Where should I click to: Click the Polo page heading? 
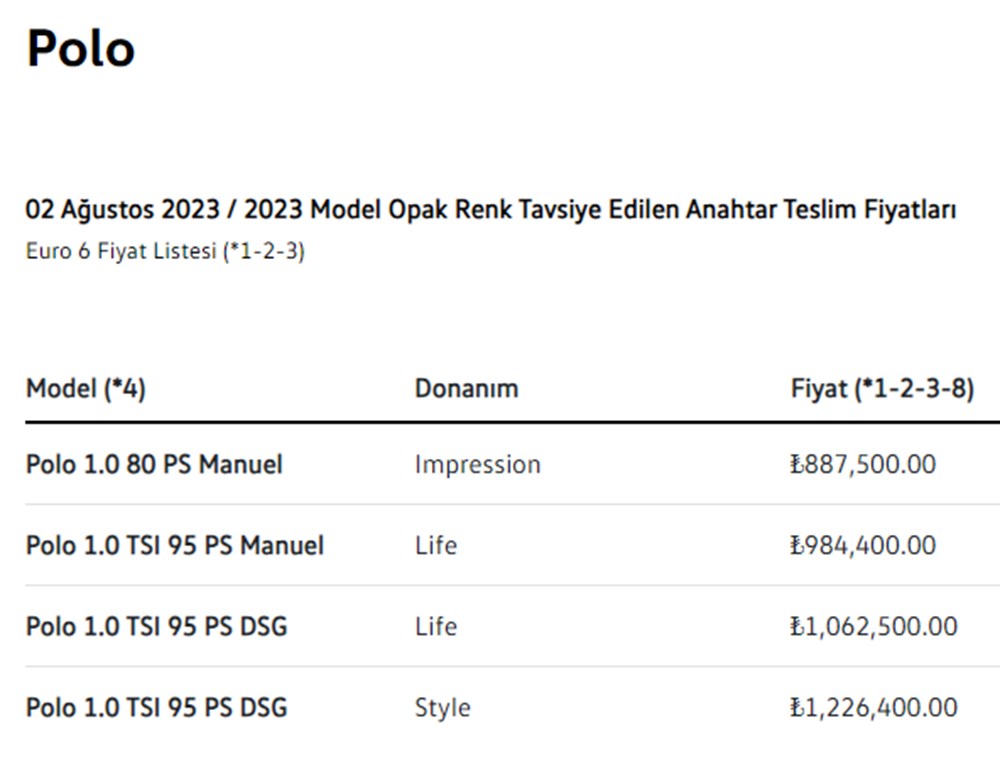(80, 48)
